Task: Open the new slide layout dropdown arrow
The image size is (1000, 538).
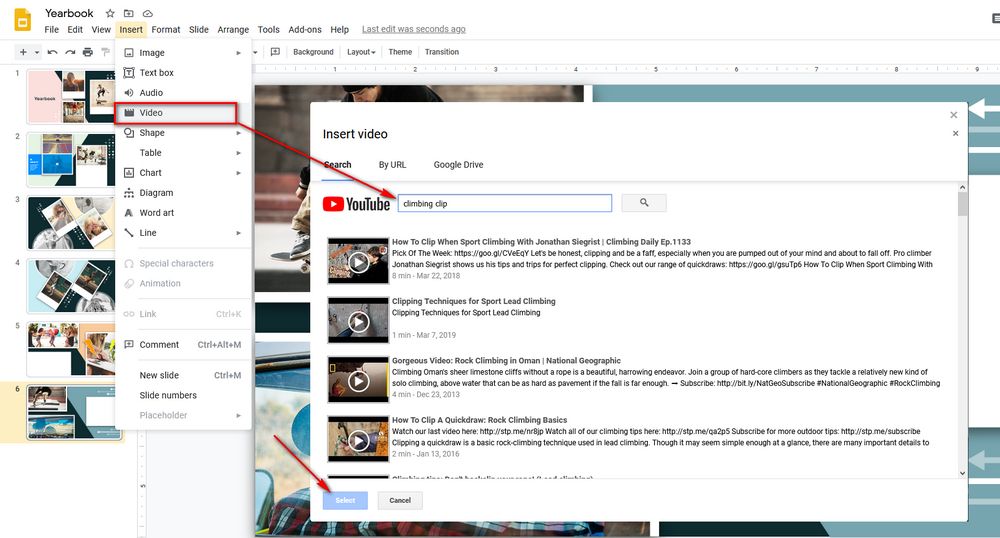Action: click(37, 52)
